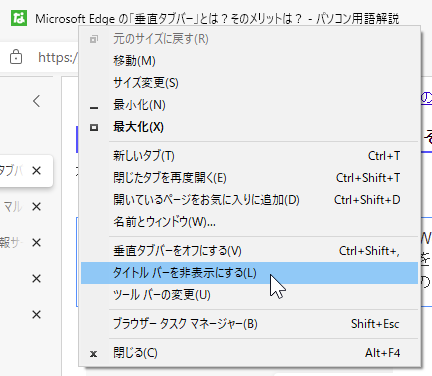Close the fifth tab in the vertical list
This screenshot has width=432, height=376.
(36, 315)
